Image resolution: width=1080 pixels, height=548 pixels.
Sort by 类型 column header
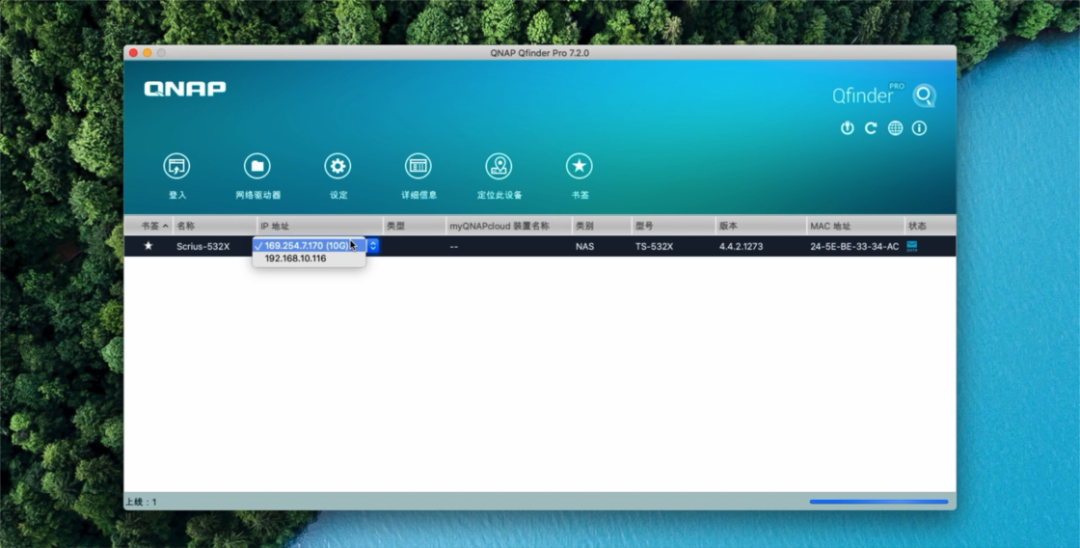[x=414, y=226]
